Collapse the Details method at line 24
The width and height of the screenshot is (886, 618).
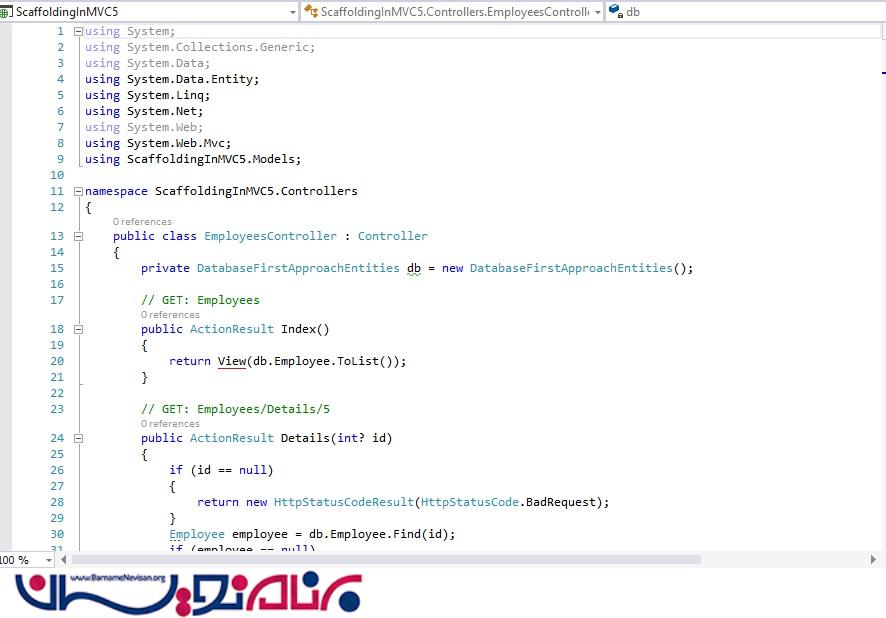click(x=78, y=438)
